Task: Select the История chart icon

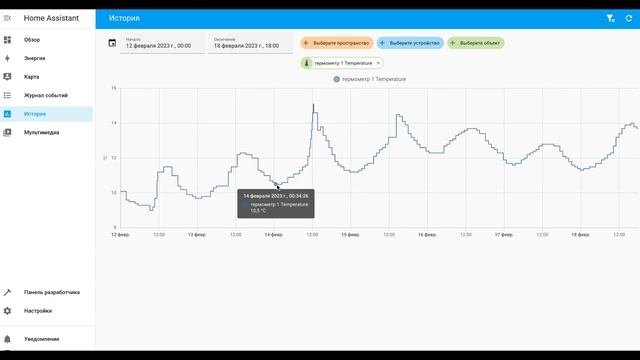Action: (x=7, y=114)
